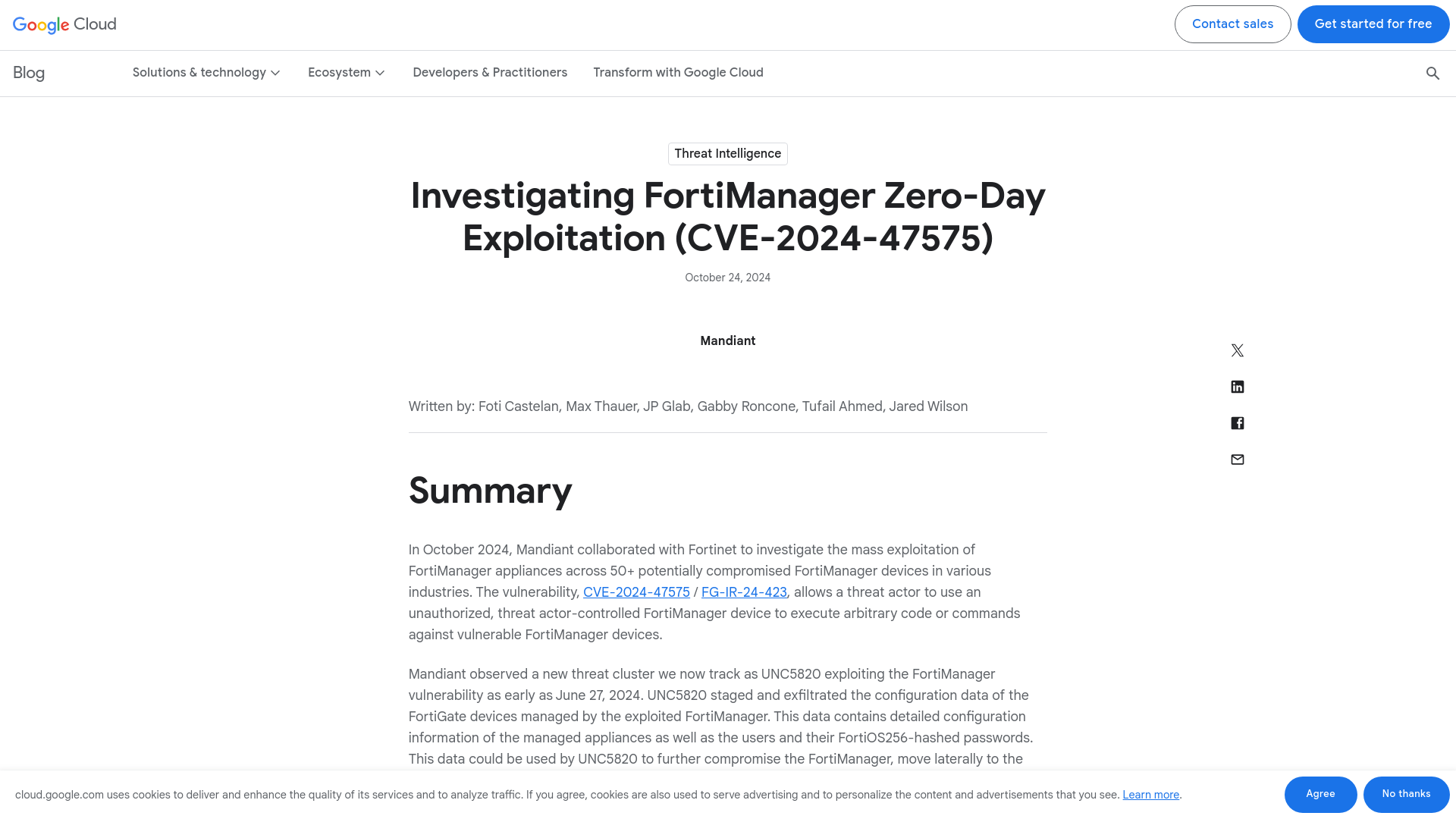Click the CVE-2024-47575 hyperlink
This screenshot has height=819, width=1456.
click(636, 592)
